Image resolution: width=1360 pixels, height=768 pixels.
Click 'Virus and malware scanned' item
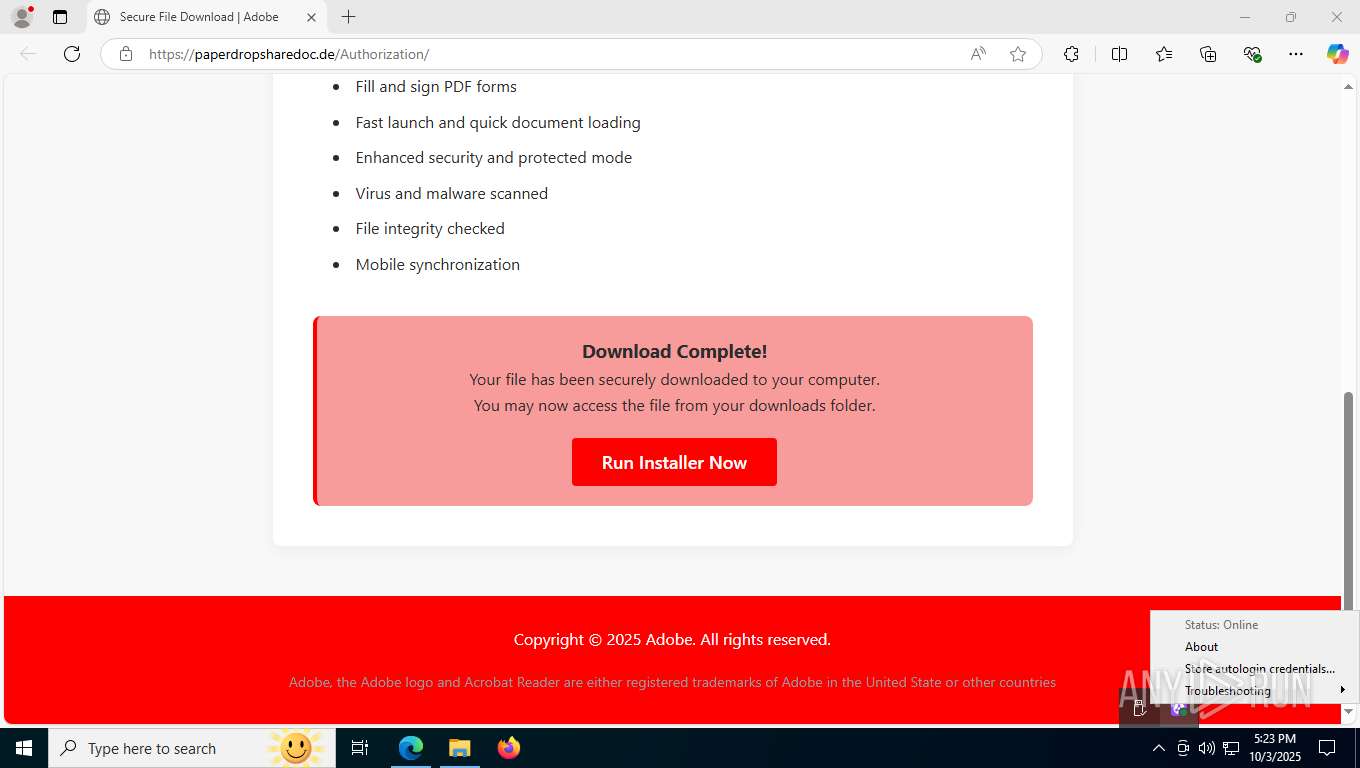tap(452, 193)
